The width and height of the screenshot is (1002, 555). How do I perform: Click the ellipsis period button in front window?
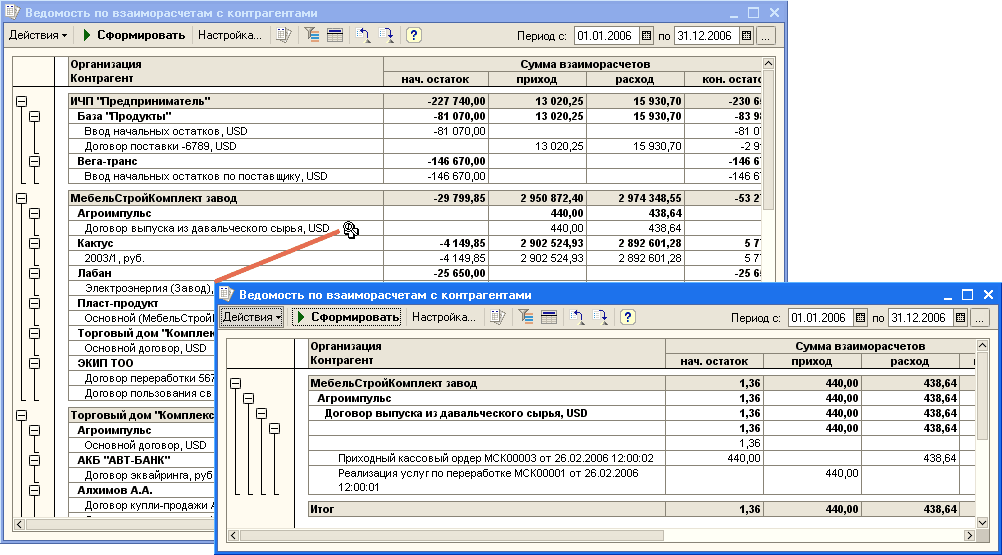point(980,317)
